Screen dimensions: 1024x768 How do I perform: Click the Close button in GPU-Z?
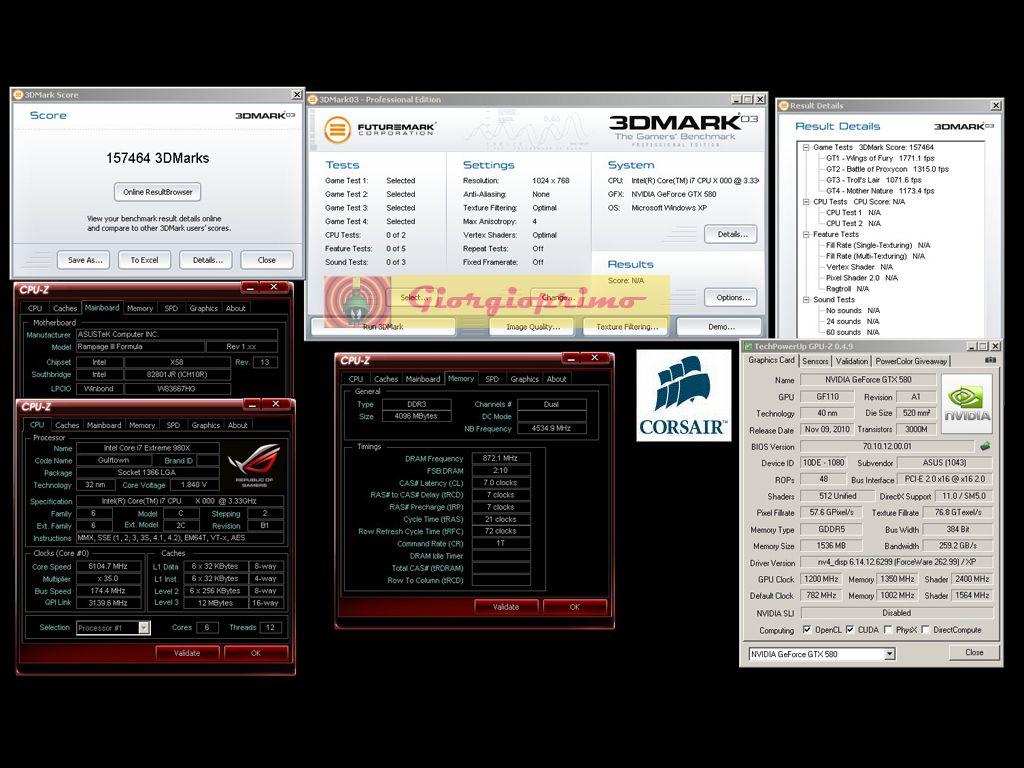[974, 652]
